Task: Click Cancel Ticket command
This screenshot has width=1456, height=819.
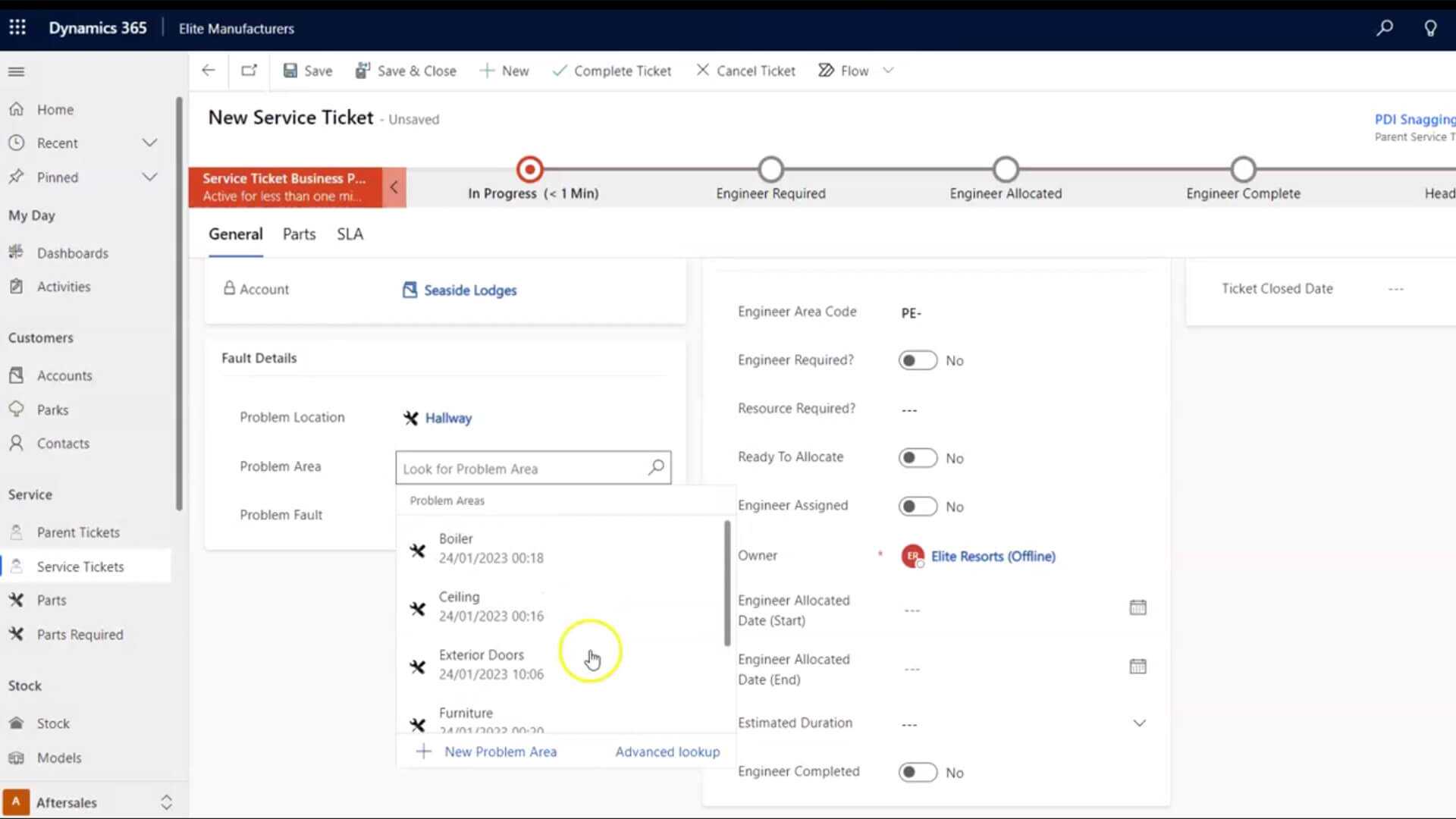Action: click(x=745, y=71)
